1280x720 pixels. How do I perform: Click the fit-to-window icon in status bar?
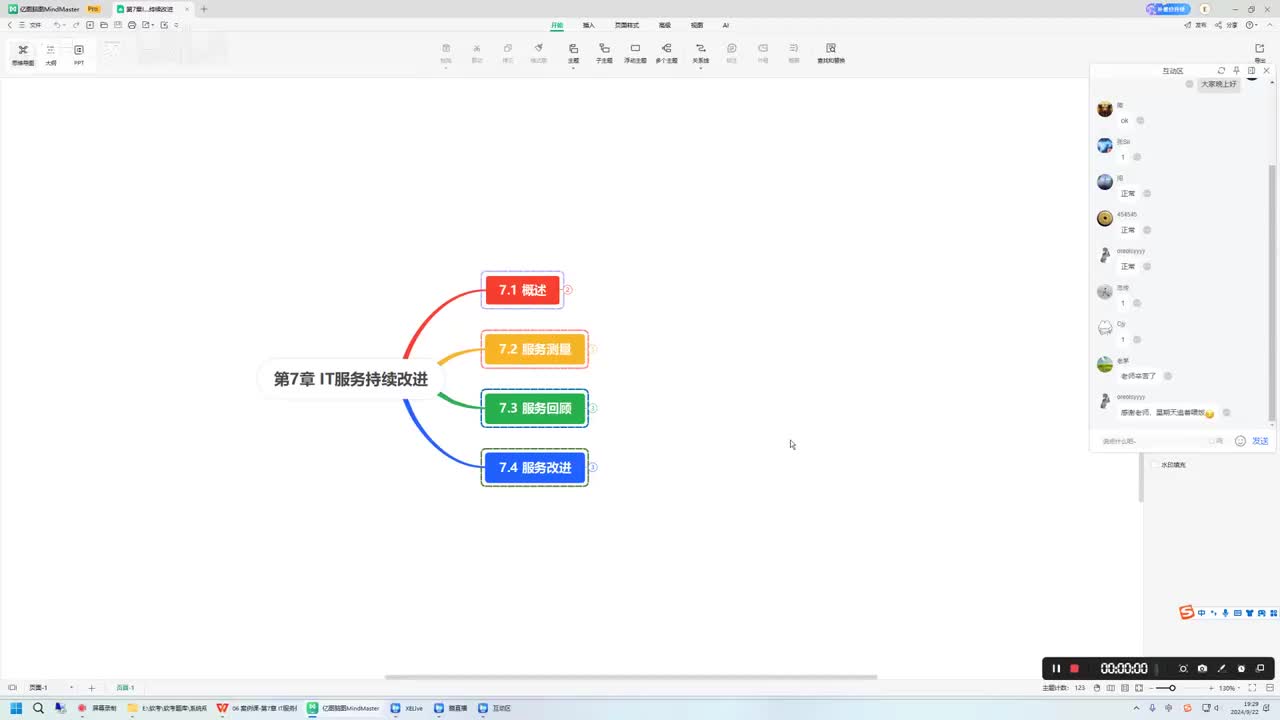pyautogui.click(x=1254, y=688)
